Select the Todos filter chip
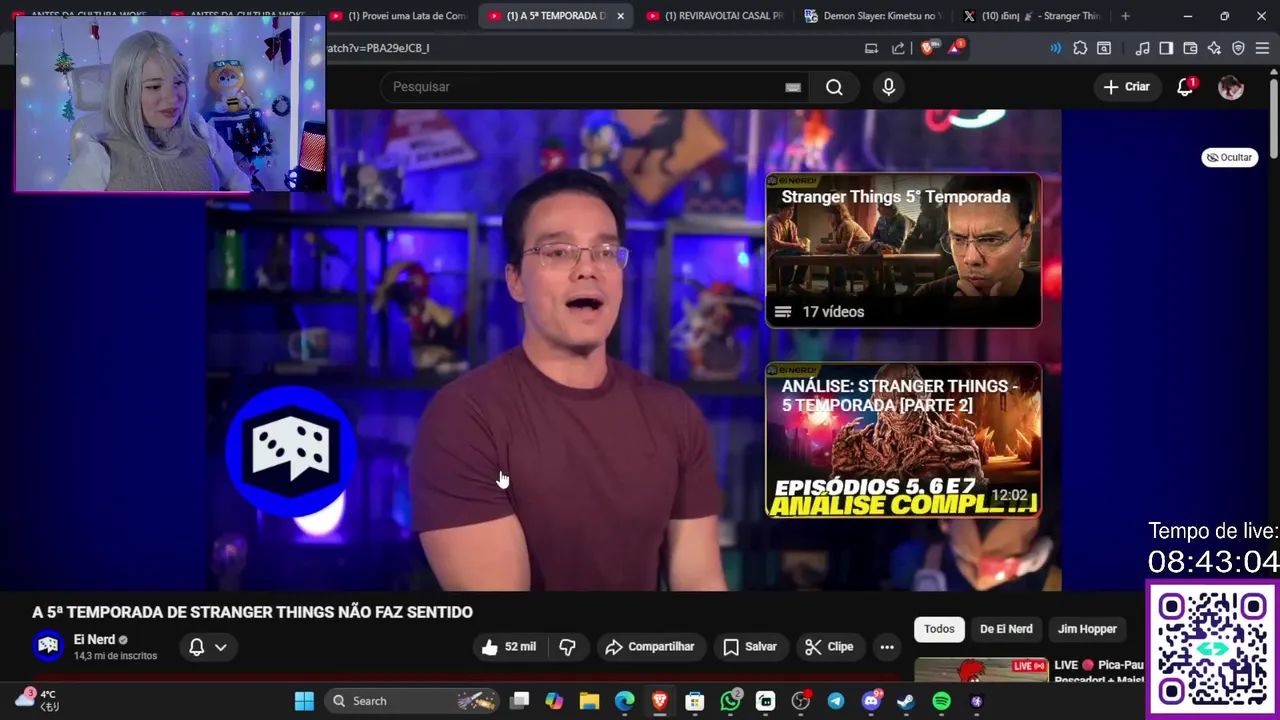This screenshot has width=1280, height=720. 939,629
